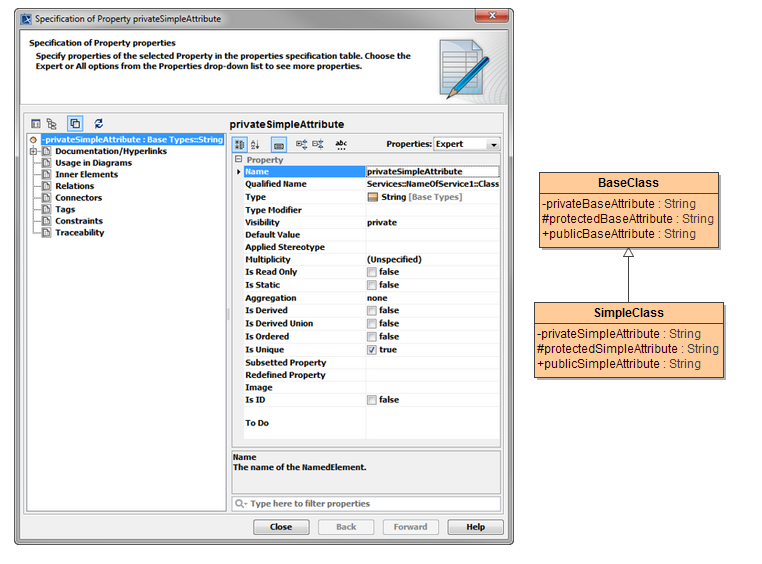Select the Traceability tree item

point(80,233)
